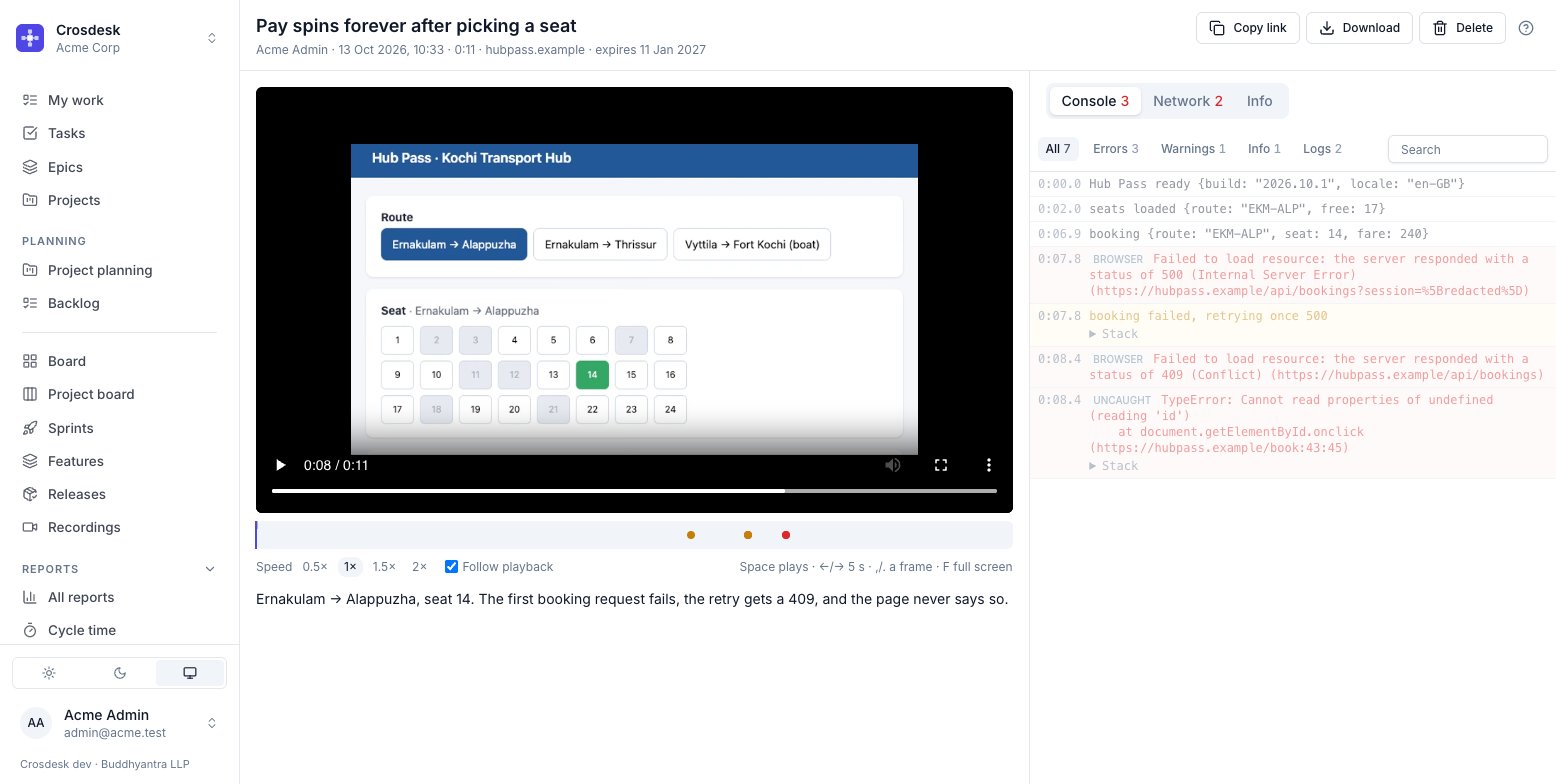The image size is (1556, 784).
Task: Toggle Follow playback checkbox
Action: pyautogui.click(x=451, y=567)
